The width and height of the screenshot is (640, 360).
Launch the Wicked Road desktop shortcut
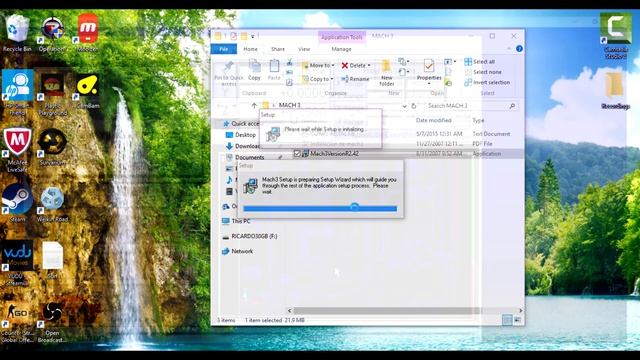[x=52, y=204]
